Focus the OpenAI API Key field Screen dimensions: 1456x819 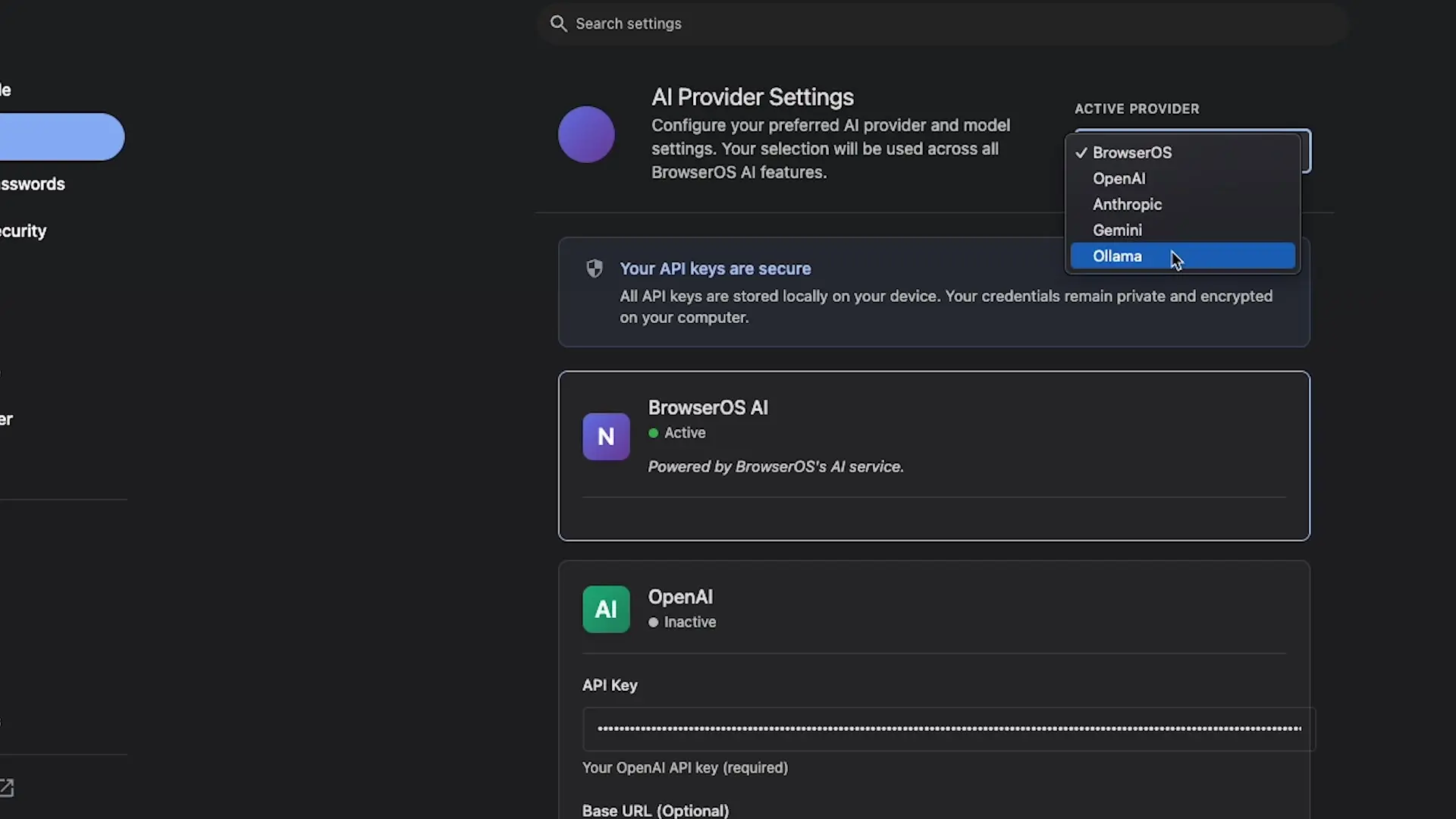949,729
